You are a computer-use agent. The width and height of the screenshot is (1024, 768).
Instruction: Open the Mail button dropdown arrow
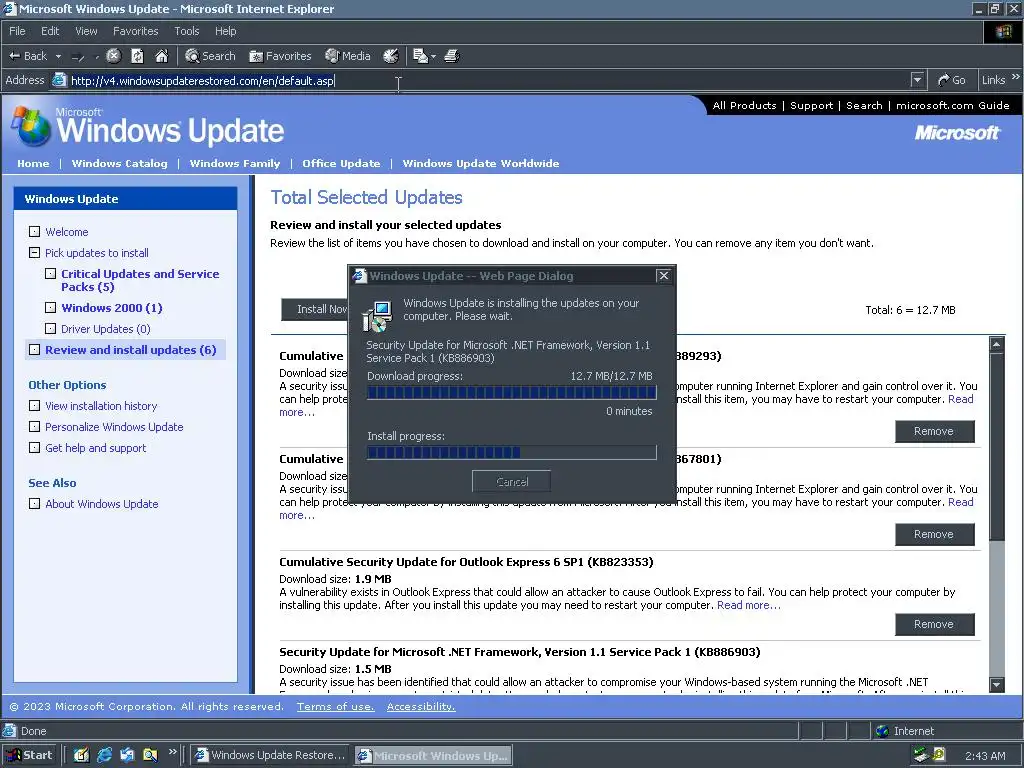point(433,57)
